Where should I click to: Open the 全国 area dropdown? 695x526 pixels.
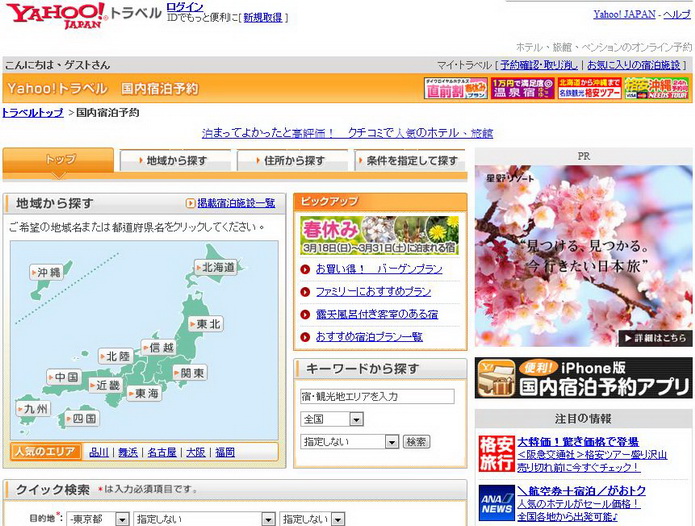[x=332, y=419]
